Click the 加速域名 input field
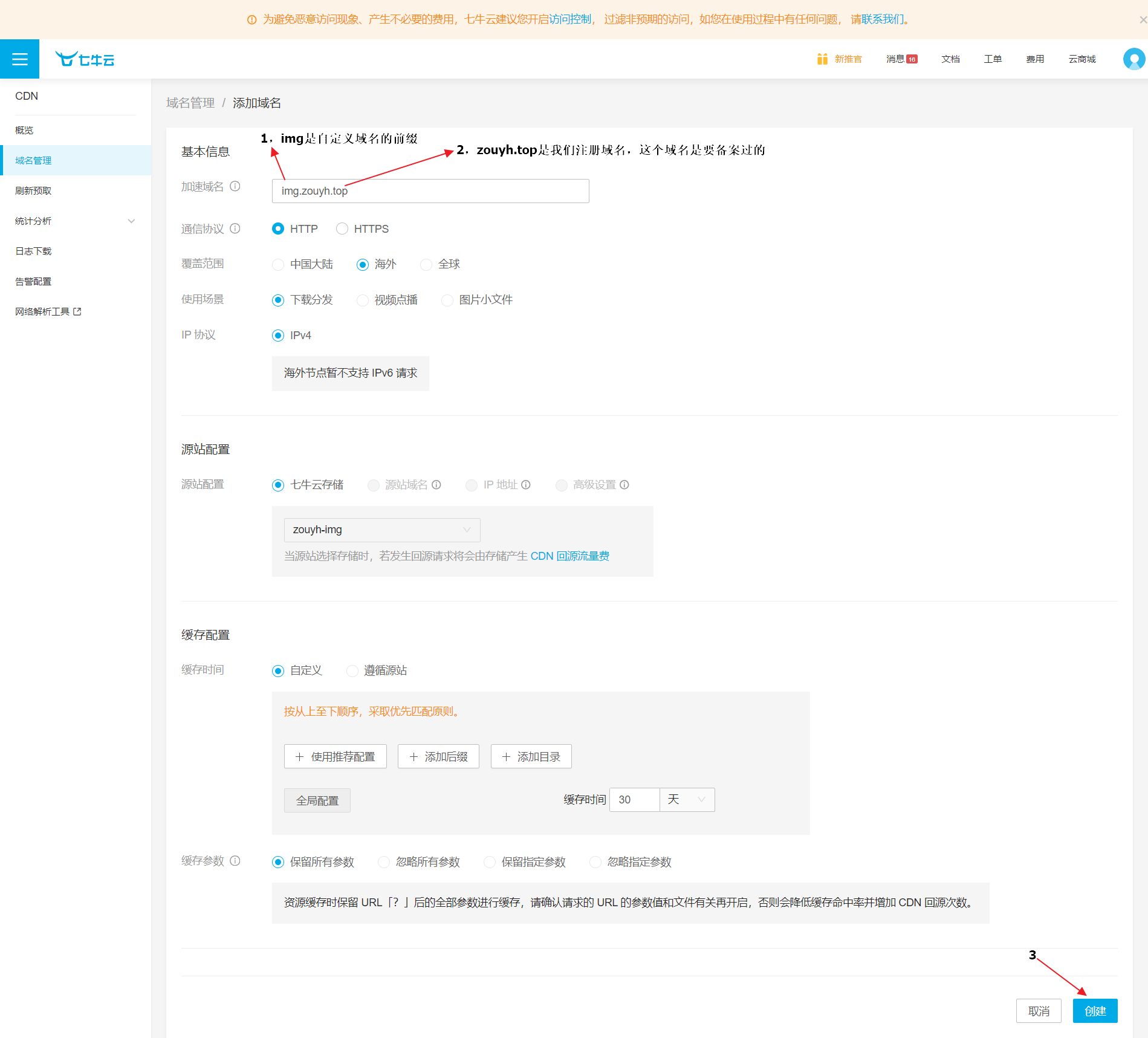This screenshot has width=1148, height=1038. point(430,191)
